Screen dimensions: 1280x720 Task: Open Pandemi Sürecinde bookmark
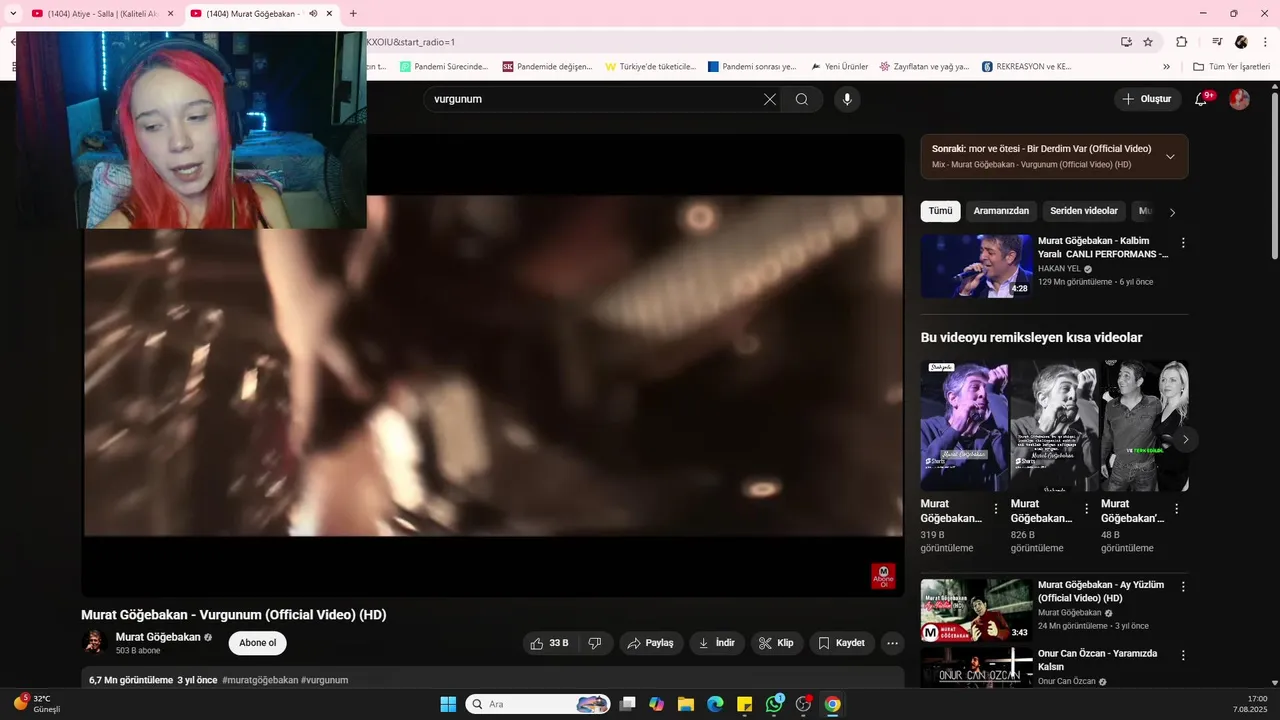(444, 67)
